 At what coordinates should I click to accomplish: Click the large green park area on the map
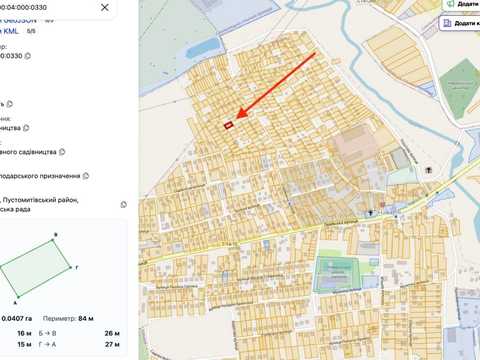click(460, 88)
